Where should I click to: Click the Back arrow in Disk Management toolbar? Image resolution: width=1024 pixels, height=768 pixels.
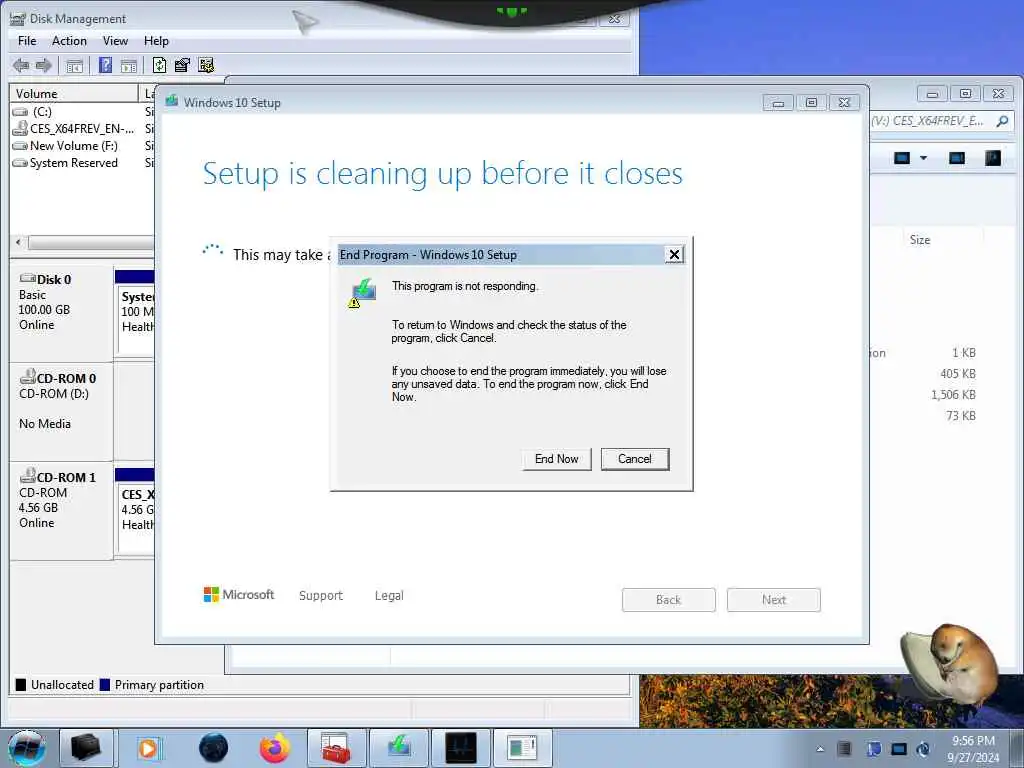pos(21,65)
